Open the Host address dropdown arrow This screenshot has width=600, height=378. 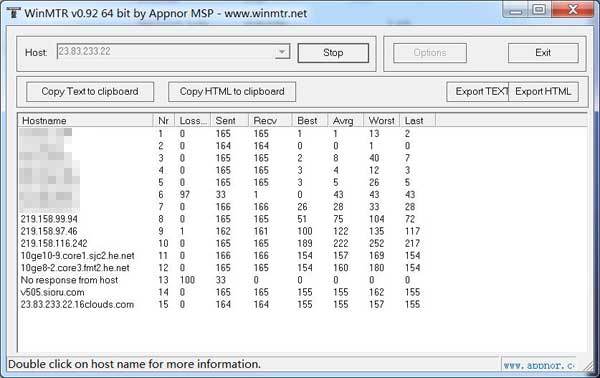[x=282, y=52]
